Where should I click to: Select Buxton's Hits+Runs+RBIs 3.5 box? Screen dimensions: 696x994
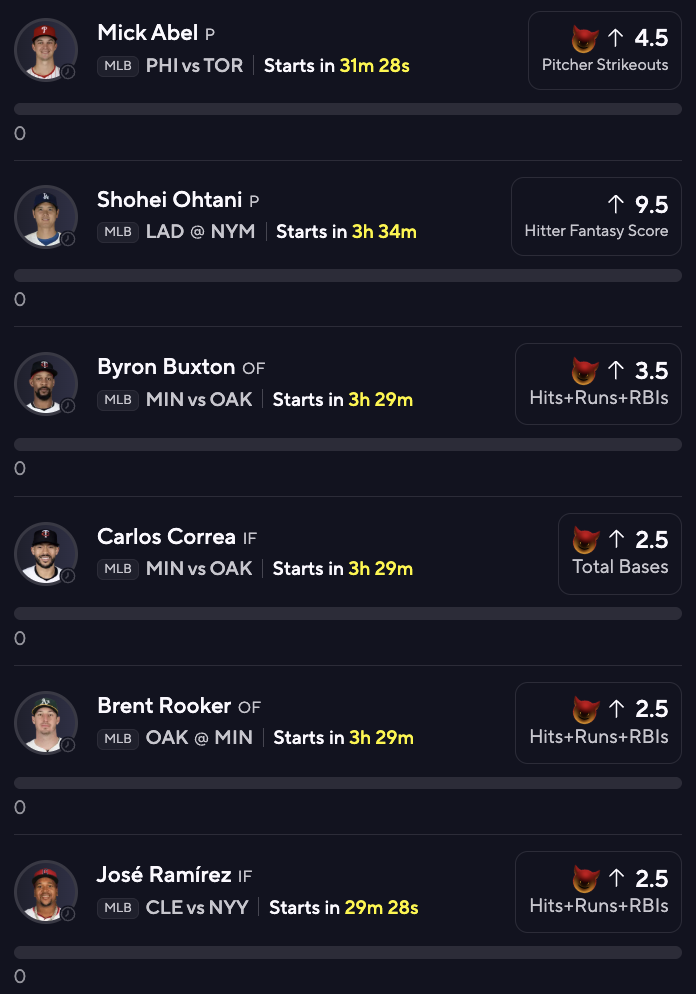(x=598, y=384)
